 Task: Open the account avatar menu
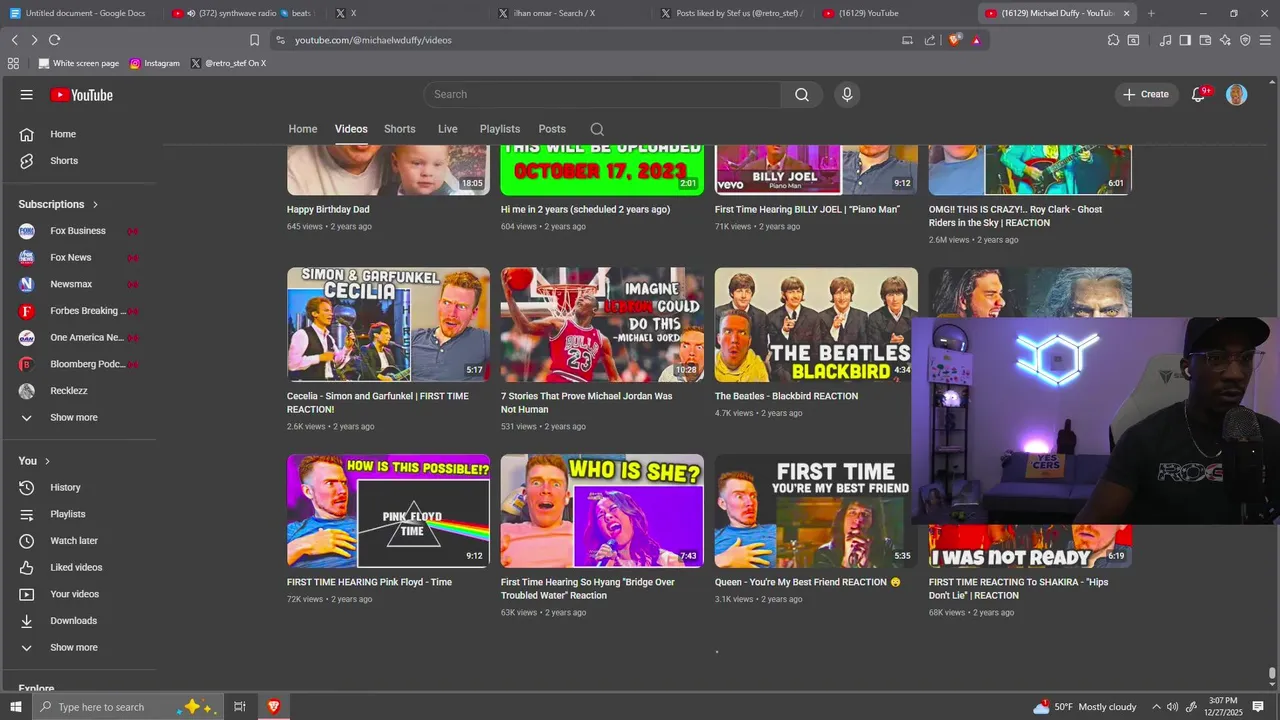(1237, 95)
